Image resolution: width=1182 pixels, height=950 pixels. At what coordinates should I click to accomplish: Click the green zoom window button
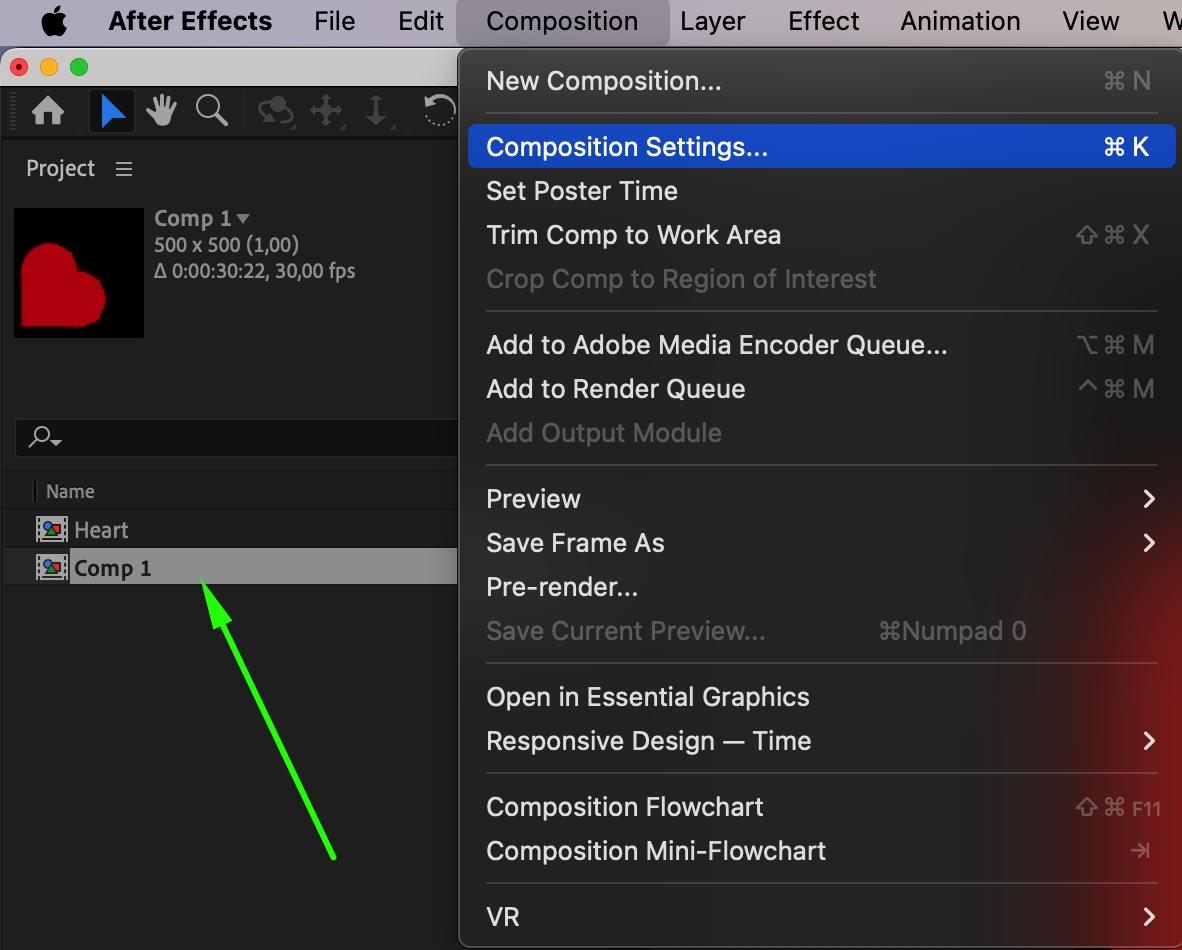coord(79,67)
